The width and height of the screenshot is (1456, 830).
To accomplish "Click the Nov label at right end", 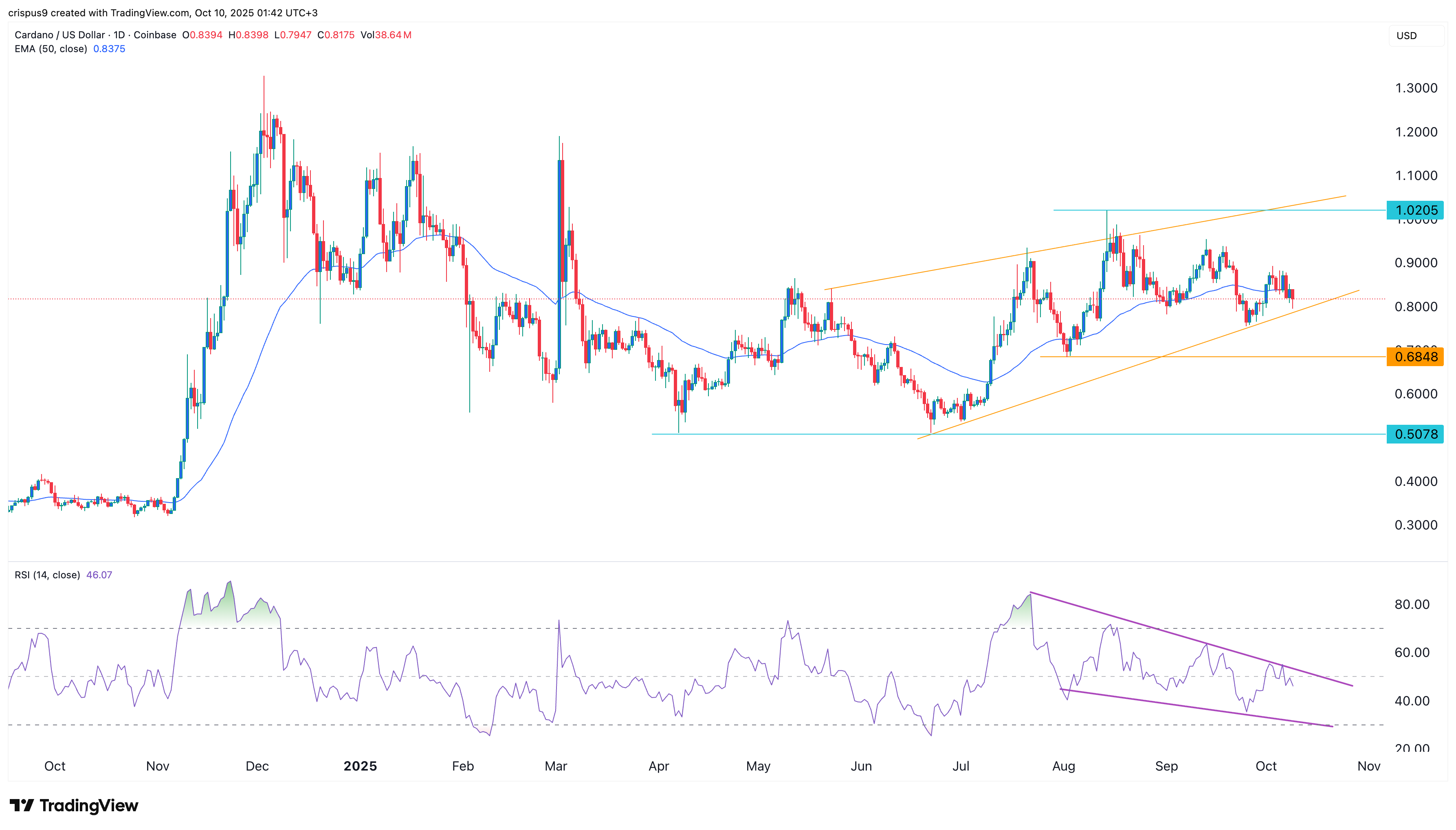I will click(1368, 766).
